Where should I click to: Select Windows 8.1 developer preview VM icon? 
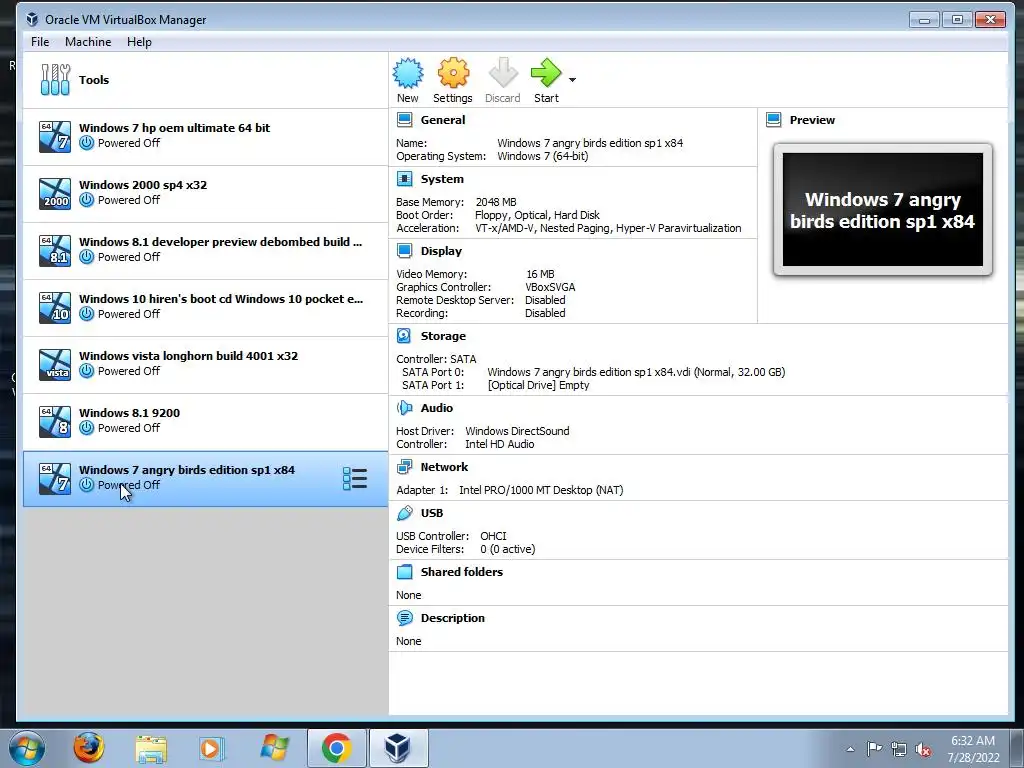pyautogui.click(x=55, y=251)
